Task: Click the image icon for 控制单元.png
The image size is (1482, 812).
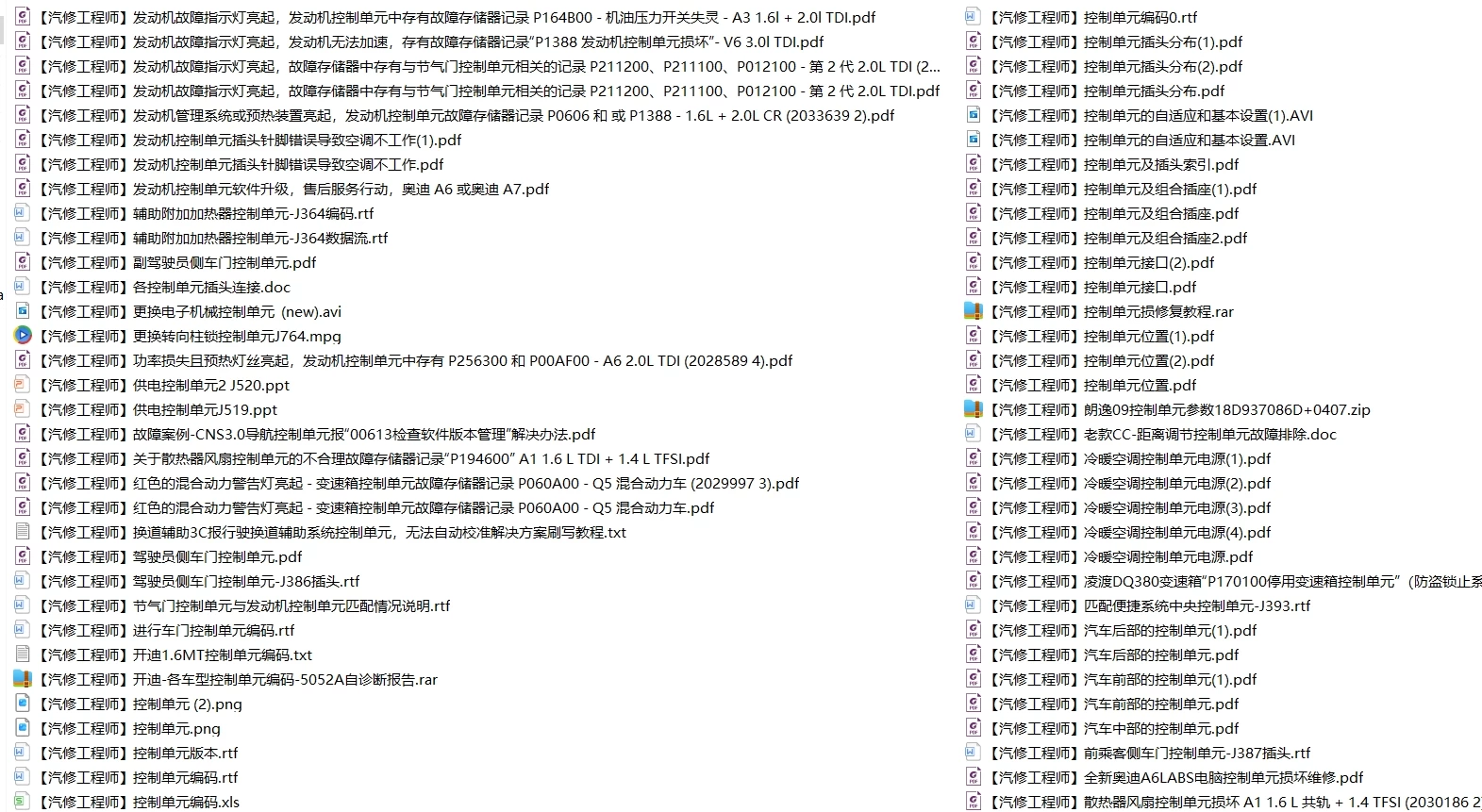Action: pos(23,728)
